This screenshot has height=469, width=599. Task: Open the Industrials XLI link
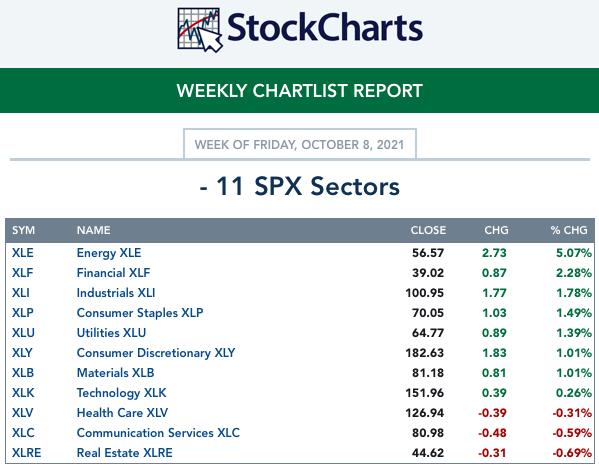pos(116,293)
